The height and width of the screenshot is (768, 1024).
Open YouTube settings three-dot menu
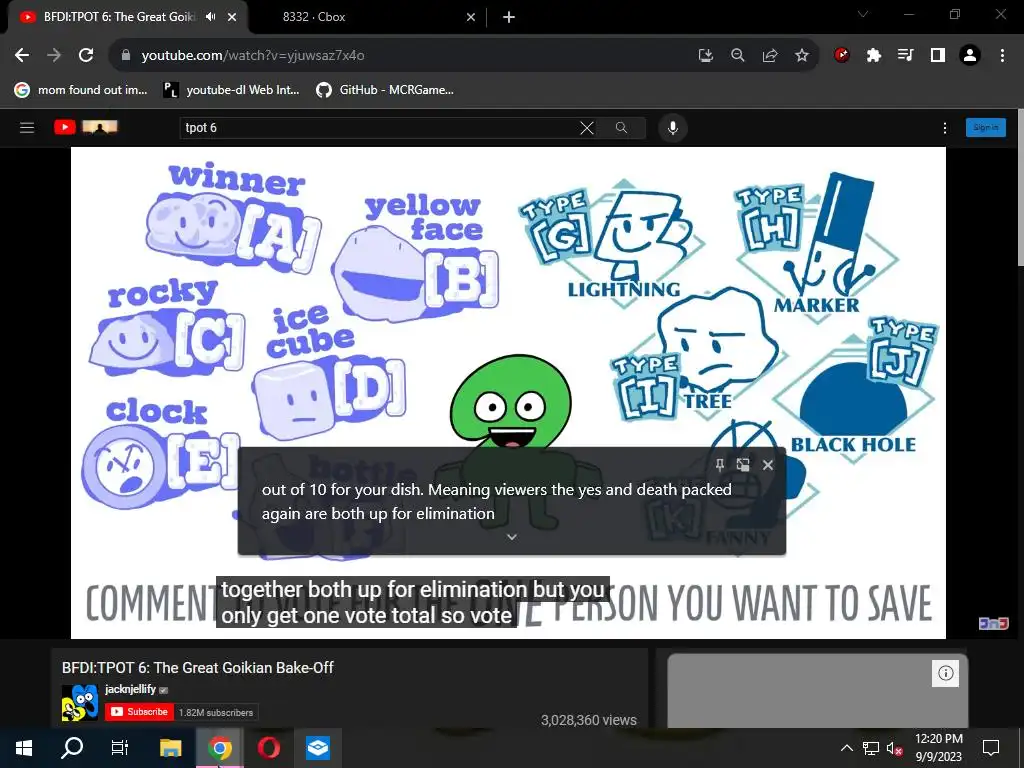tap(945, 128)
